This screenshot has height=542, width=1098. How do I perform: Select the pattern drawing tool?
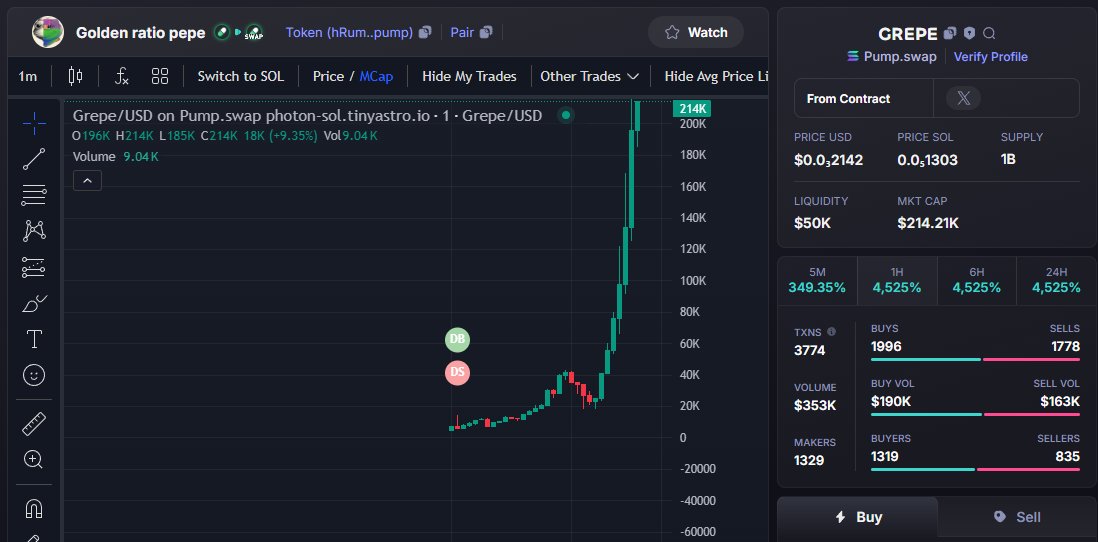click(x=34, y=231)
